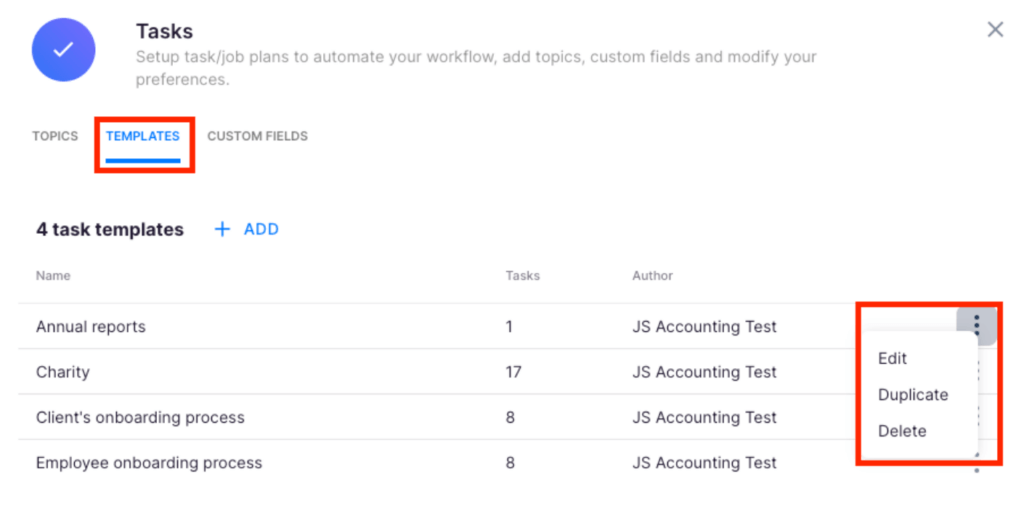Select the Templates tab
Image resolution: width=1024 pixels, height=528 pixels.
click(143, 136)
